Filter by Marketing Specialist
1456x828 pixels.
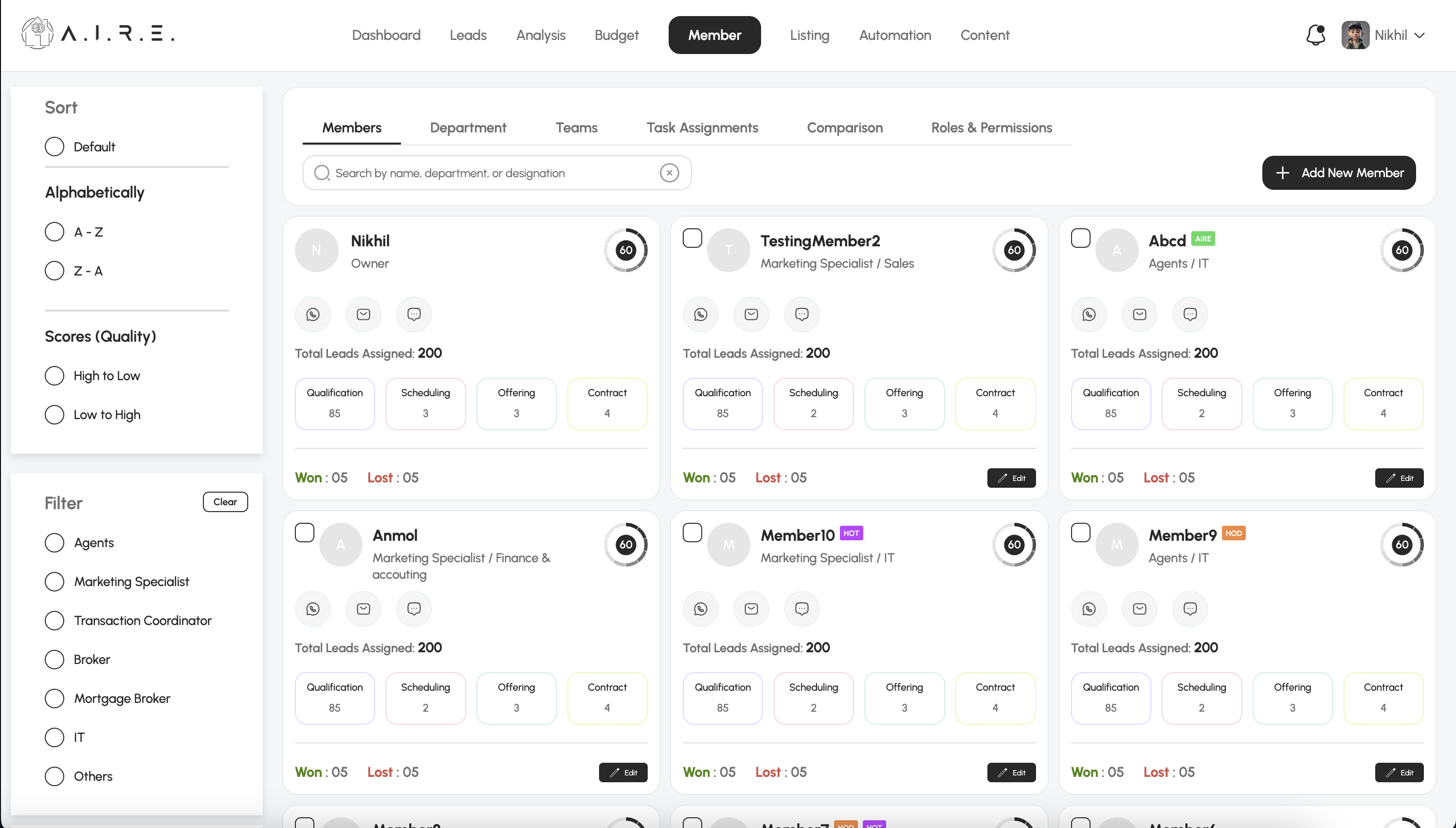click(55, 581)
